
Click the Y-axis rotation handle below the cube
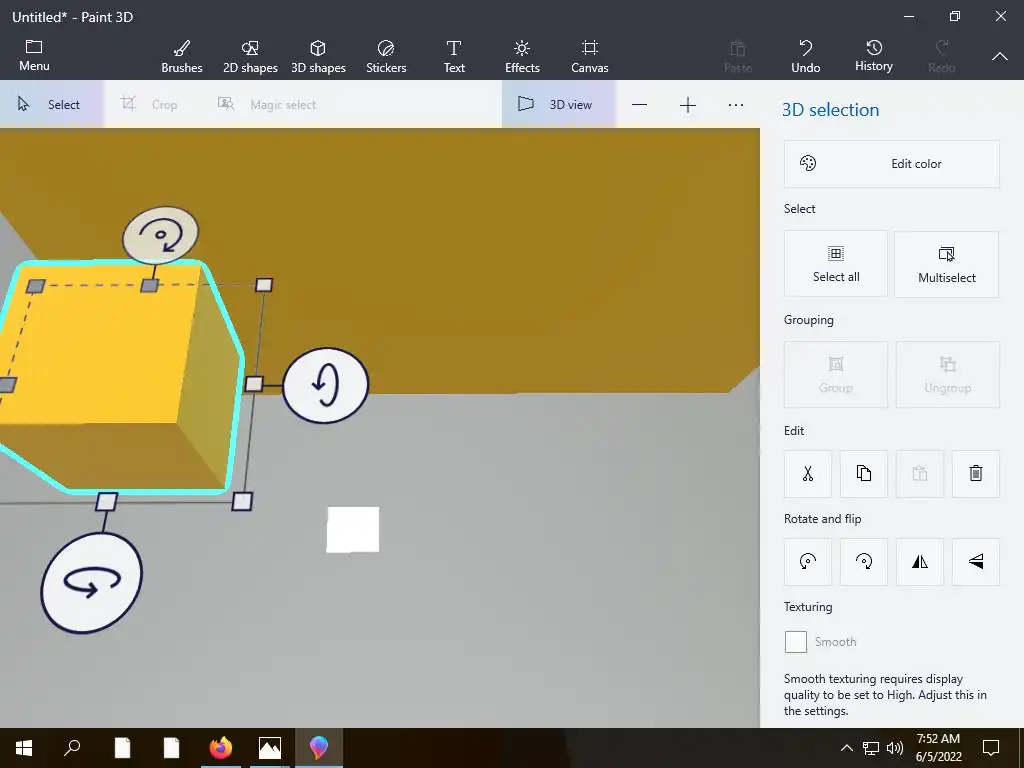click(x=91, y=583)
